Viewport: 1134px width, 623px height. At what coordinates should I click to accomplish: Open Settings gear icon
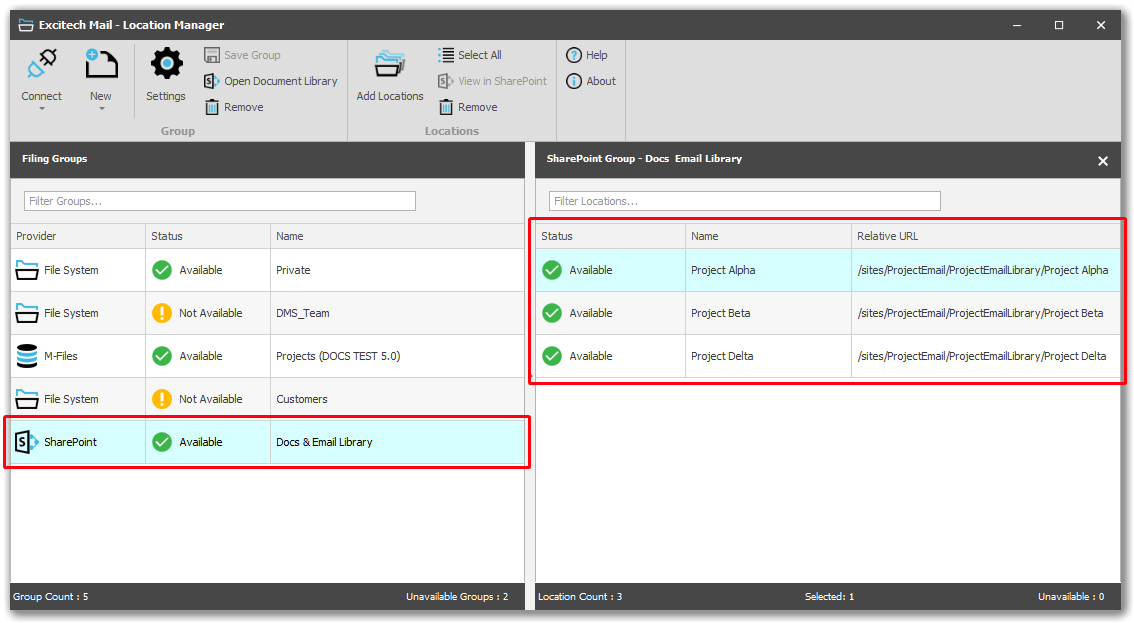[x=166, y=66]
